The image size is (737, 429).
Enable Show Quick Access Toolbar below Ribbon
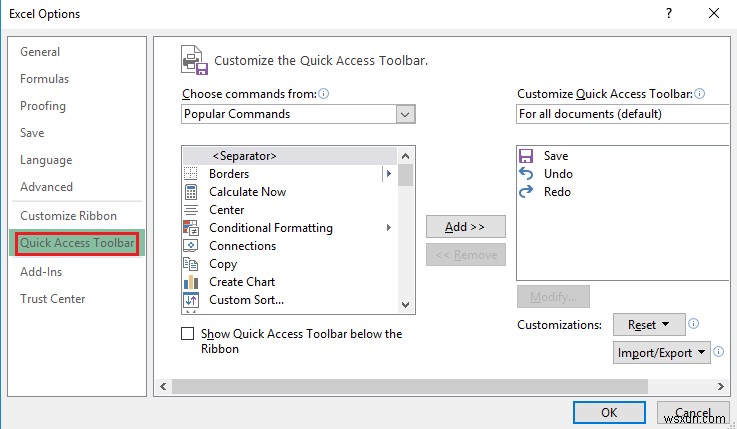[188, 334]
